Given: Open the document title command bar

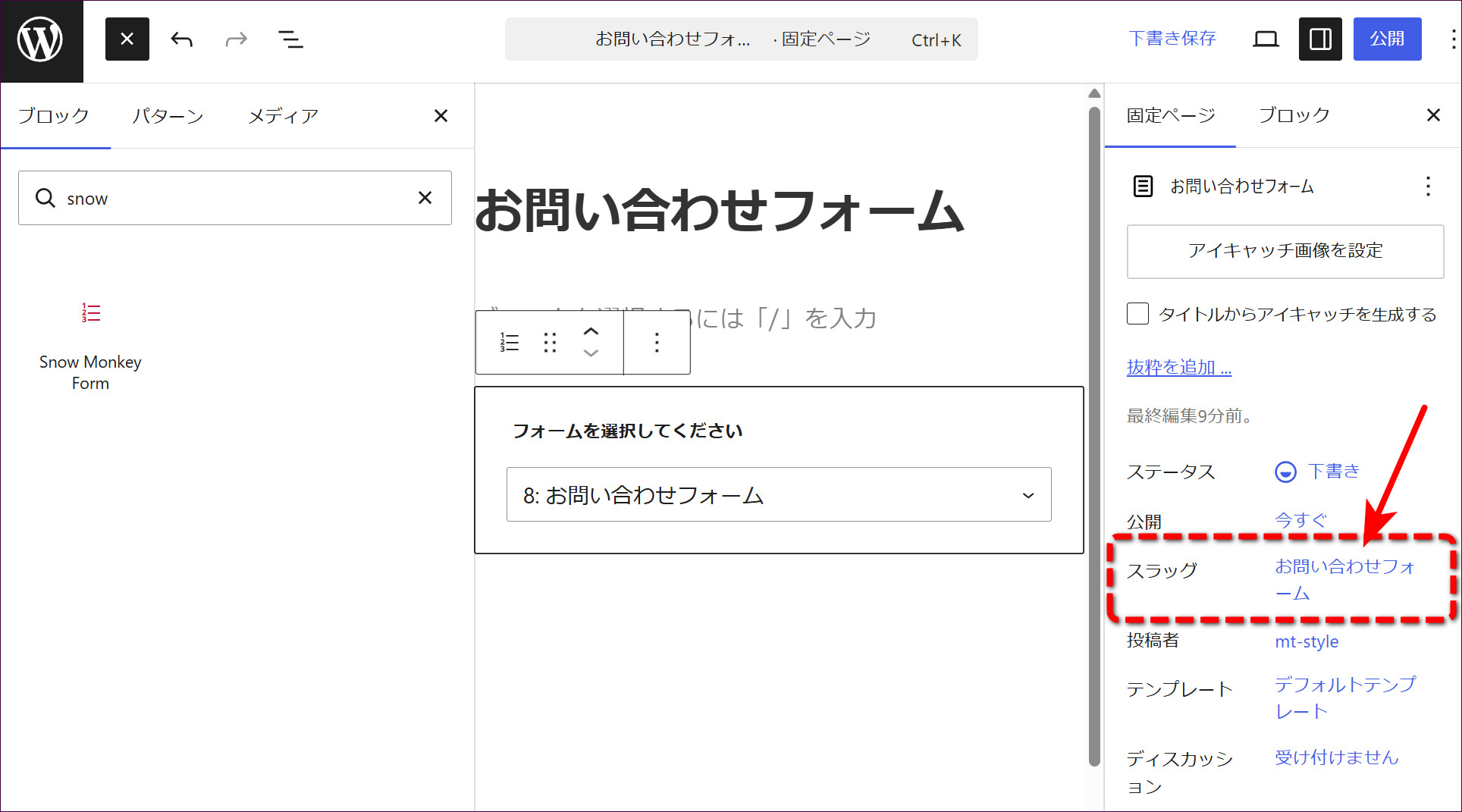Looking at the screenshot, I should 741,39.
